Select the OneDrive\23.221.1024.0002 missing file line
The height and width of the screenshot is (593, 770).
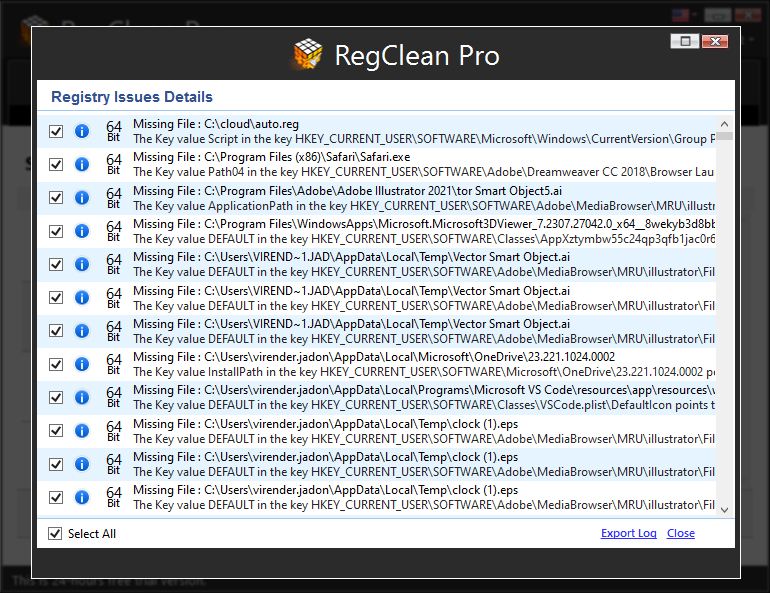374,356
